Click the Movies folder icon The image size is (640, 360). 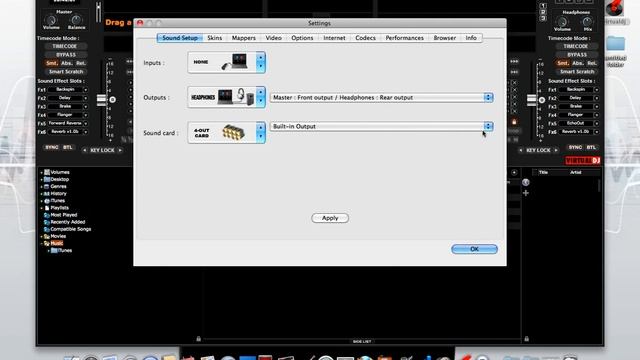[47, 236]
